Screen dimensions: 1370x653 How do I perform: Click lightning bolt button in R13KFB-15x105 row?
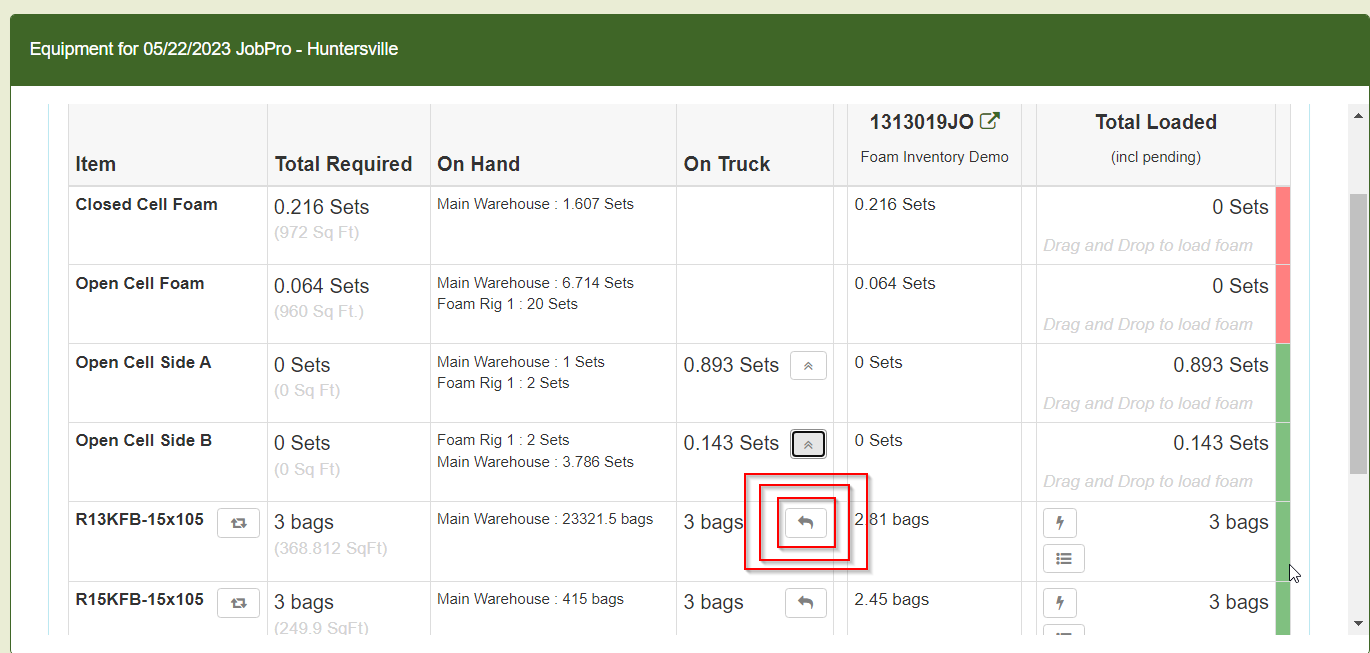pyautogui.click(x=1060, y=523)
